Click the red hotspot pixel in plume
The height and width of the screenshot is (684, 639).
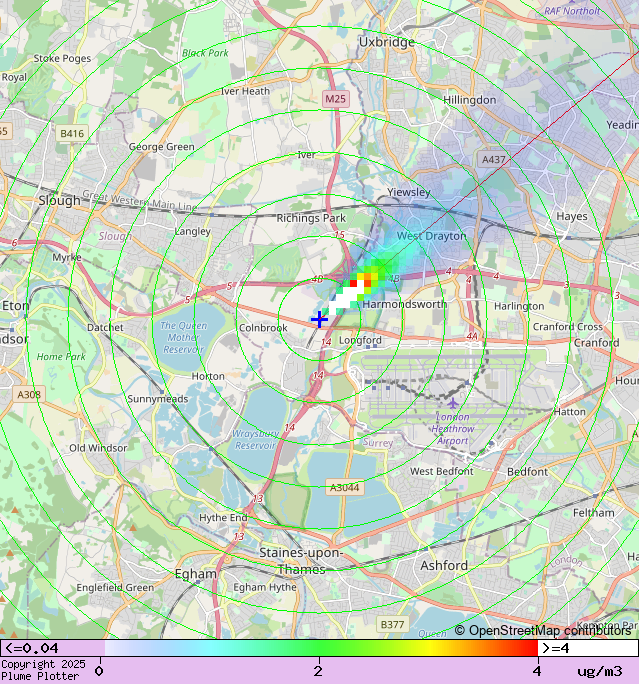coord(353,284)
